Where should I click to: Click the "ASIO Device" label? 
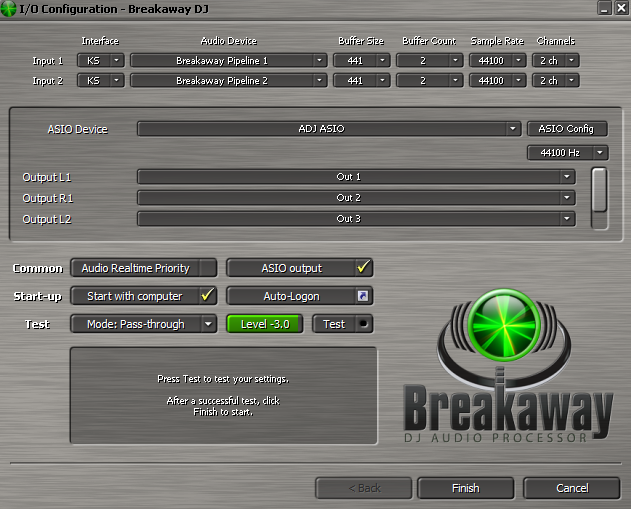(78, 129)
